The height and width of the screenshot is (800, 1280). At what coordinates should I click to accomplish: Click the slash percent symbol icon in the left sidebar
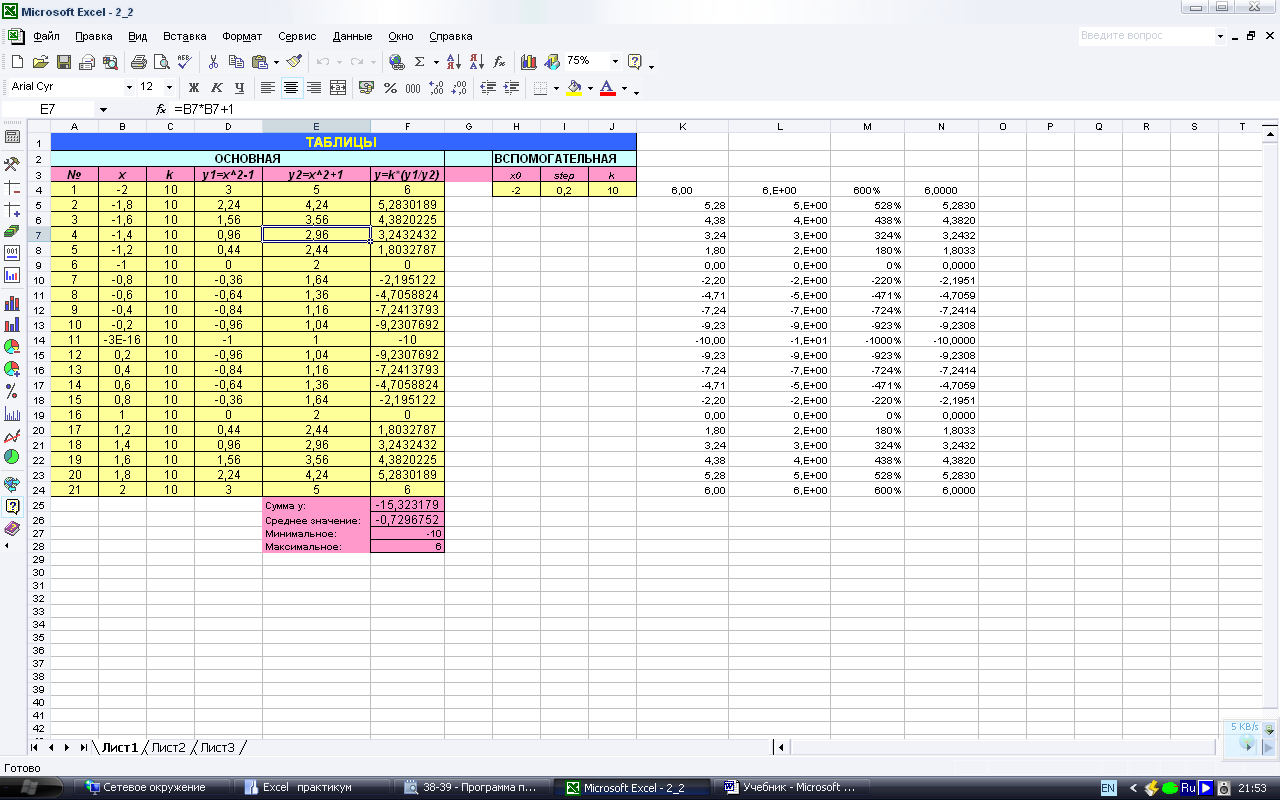[x=12, y=391]
